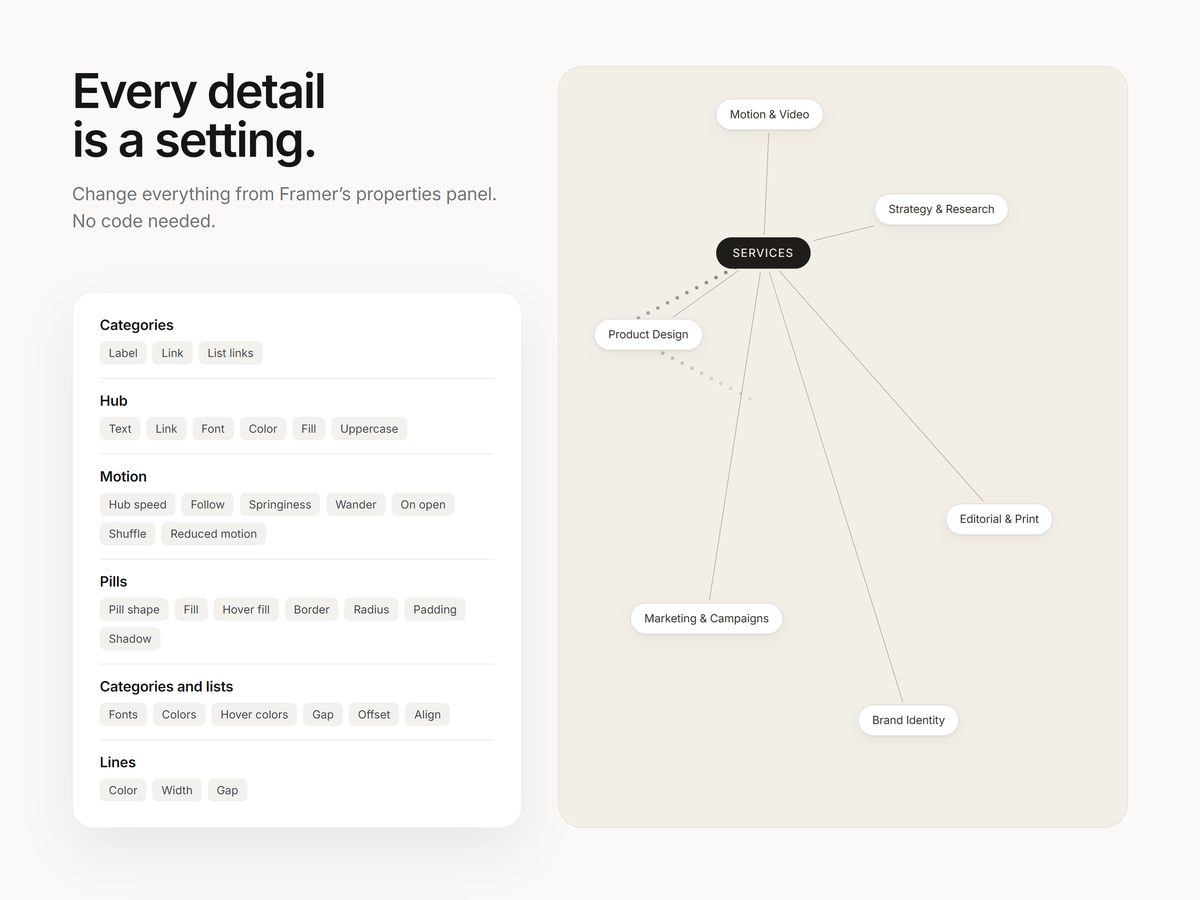Click the Font tag under Hub
The width and height of the screenshot is (1200, 900).
coord(213,429)
